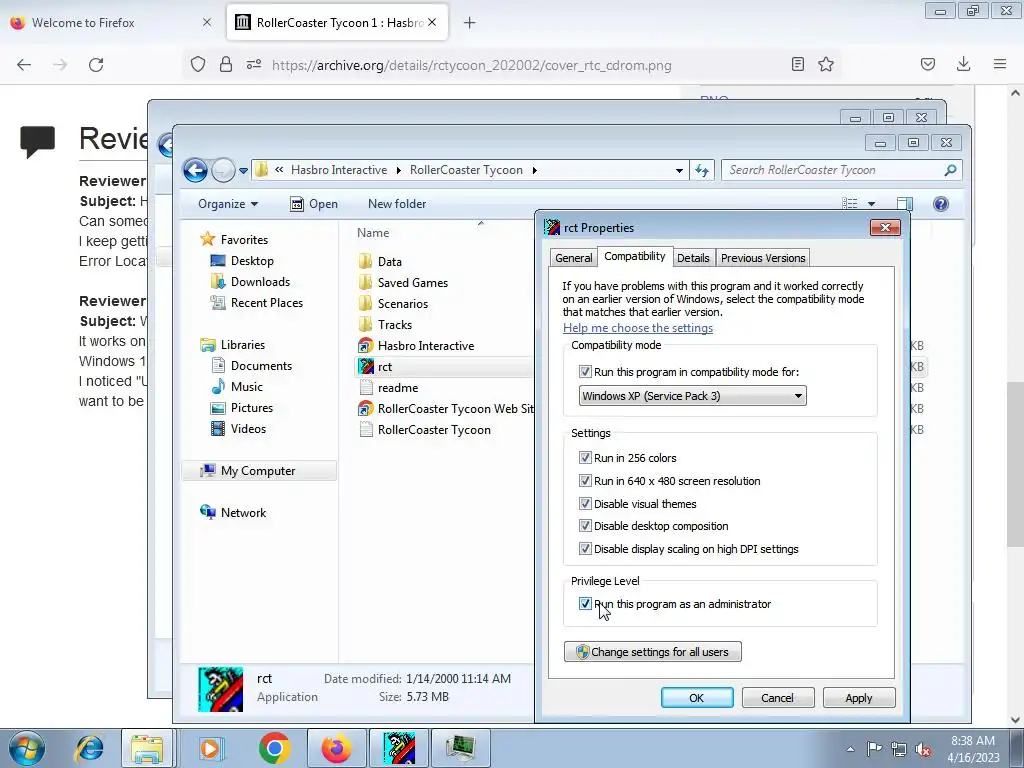
Task: Expand the Organize menu
Action: 228,204
